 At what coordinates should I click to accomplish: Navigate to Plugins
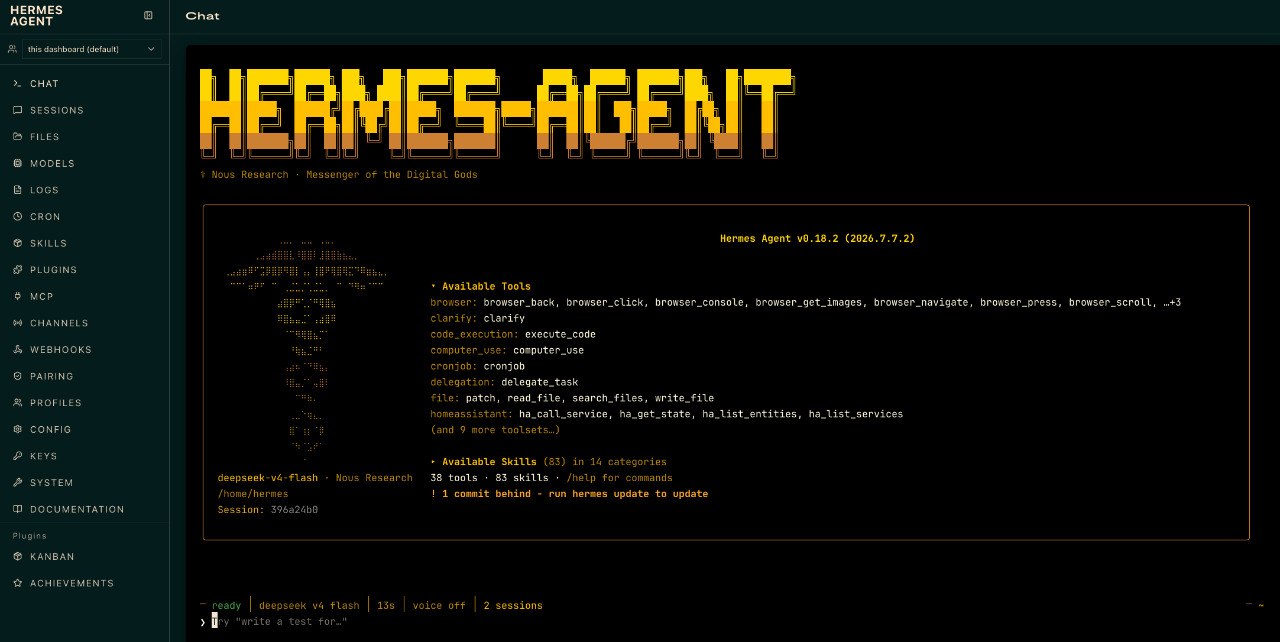(x=85, y=270)
